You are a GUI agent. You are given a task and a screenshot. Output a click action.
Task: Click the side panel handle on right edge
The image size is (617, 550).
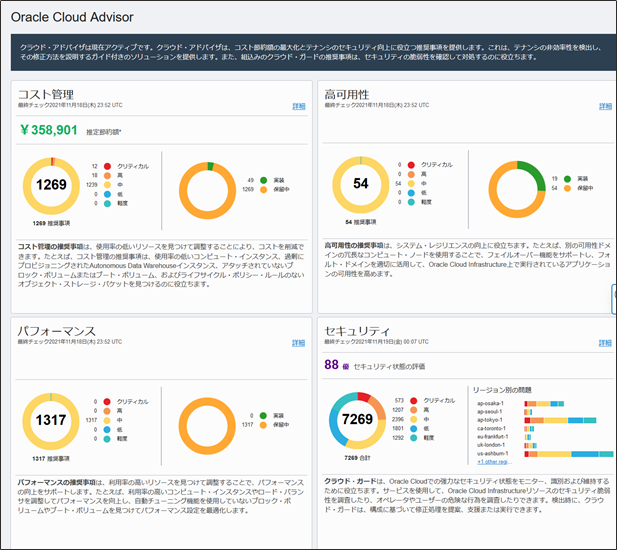pyautogui.click(x=613, y=298)
